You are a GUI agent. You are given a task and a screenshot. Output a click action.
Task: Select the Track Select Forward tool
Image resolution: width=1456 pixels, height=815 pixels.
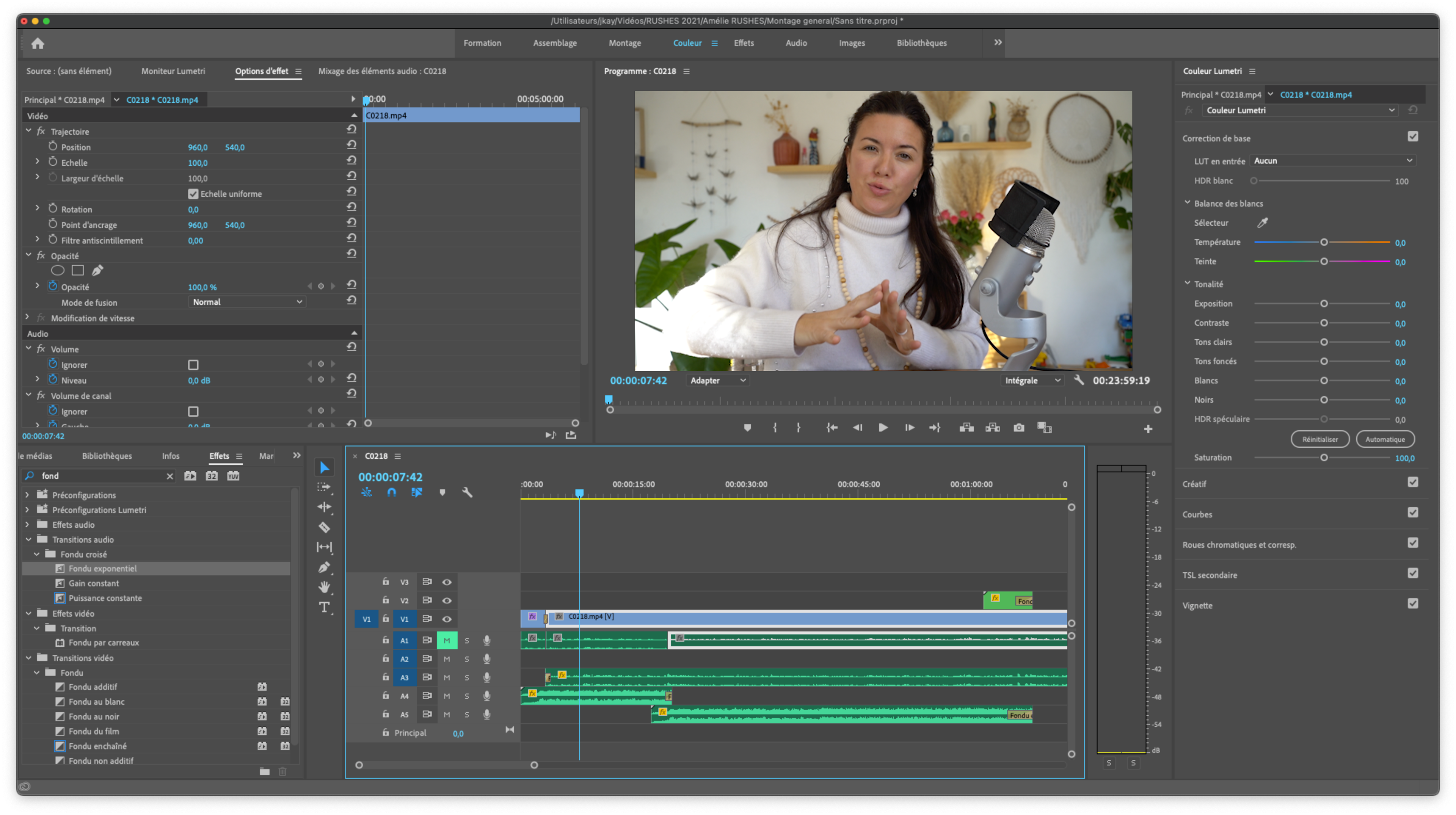[x=324, y=487]
